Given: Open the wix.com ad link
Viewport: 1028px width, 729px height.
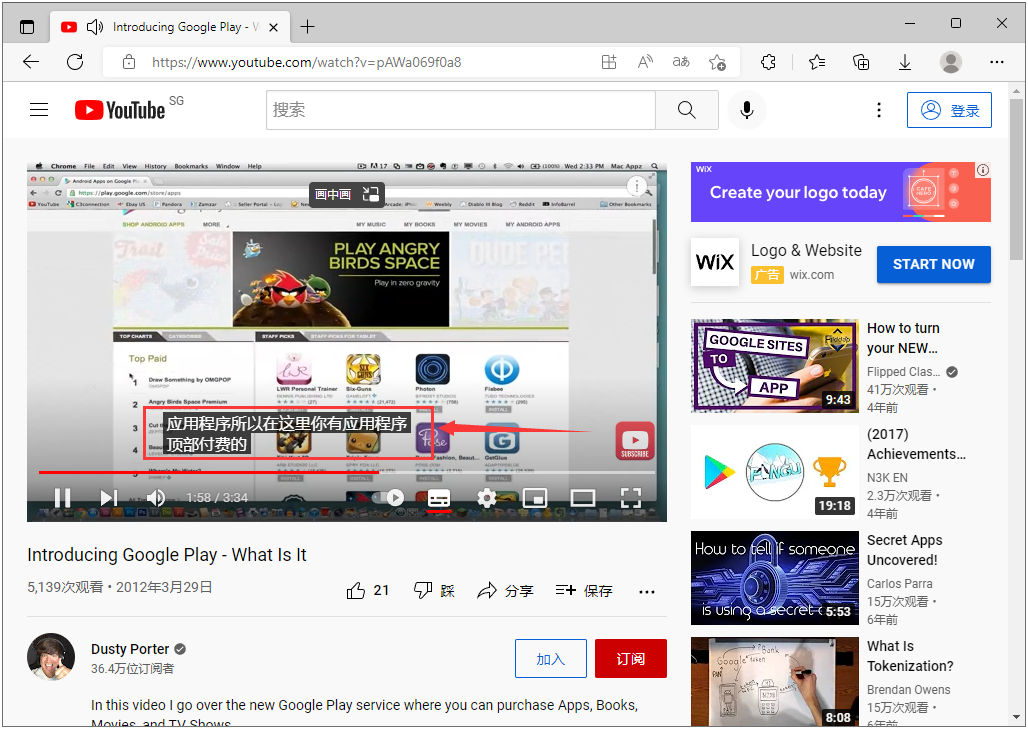Looking at the screenshot, I should 812,275.
